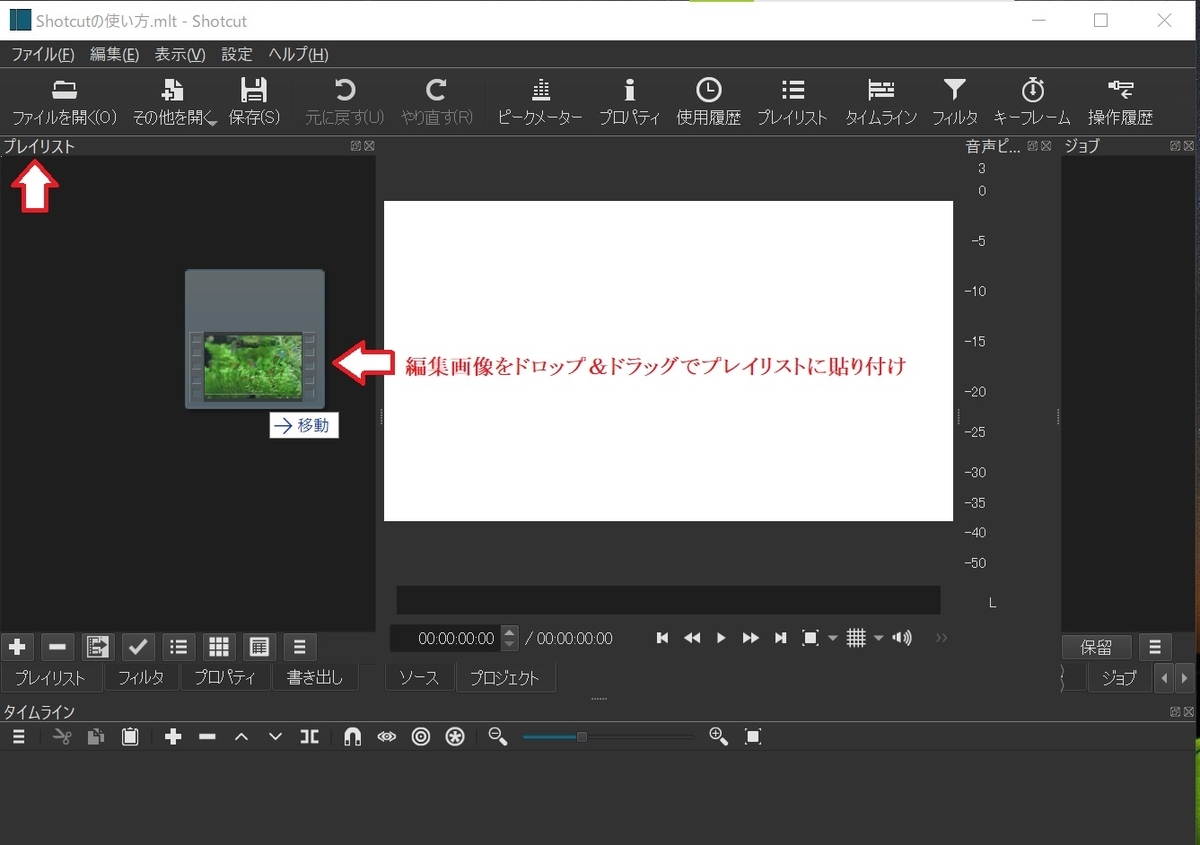
Task: Click the timeline paste clipboard icon
Action: [130, 737]
